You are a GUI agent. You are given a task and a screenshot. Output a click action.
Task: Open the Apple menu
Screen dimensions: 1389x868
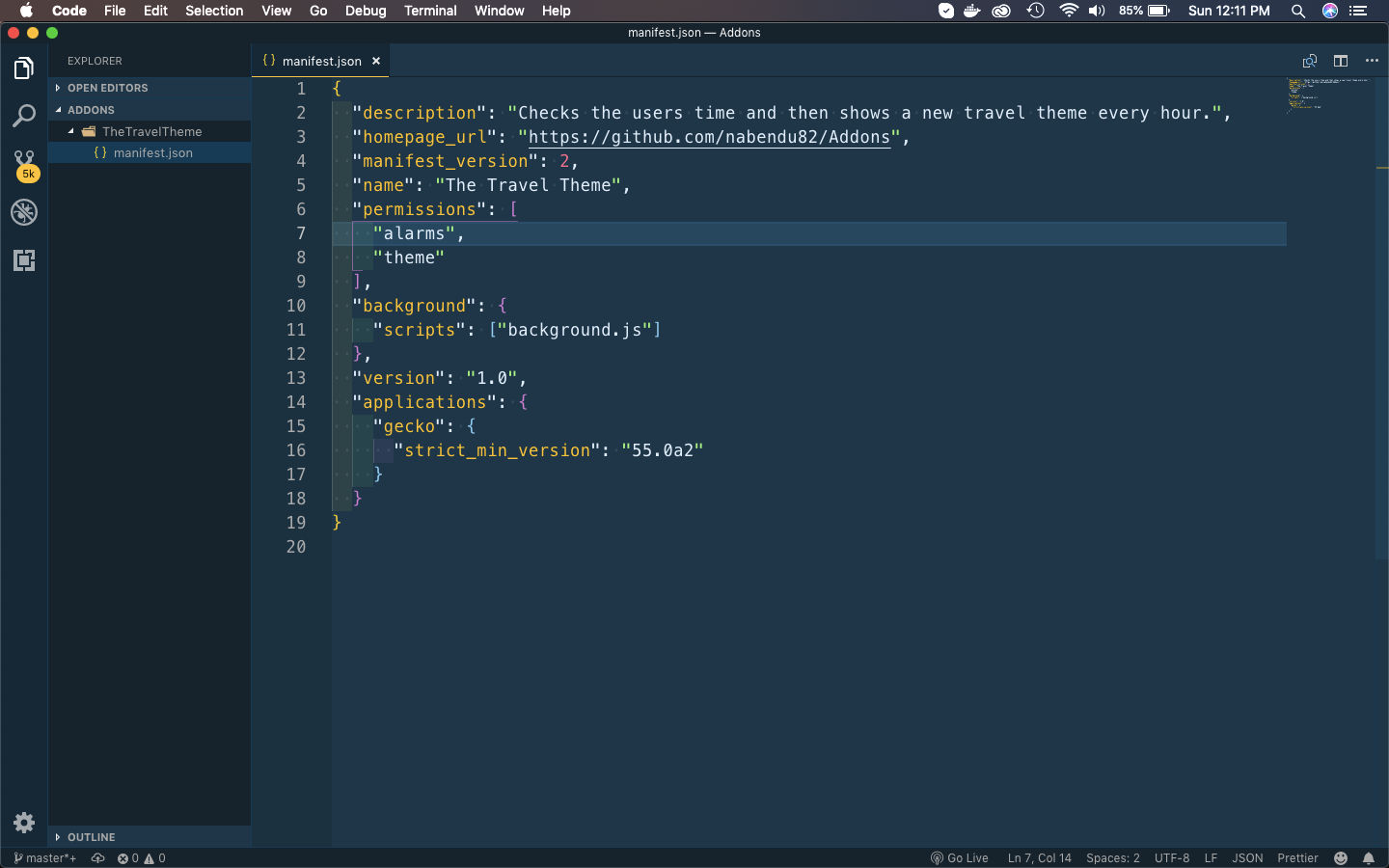(x=26, y=11)
